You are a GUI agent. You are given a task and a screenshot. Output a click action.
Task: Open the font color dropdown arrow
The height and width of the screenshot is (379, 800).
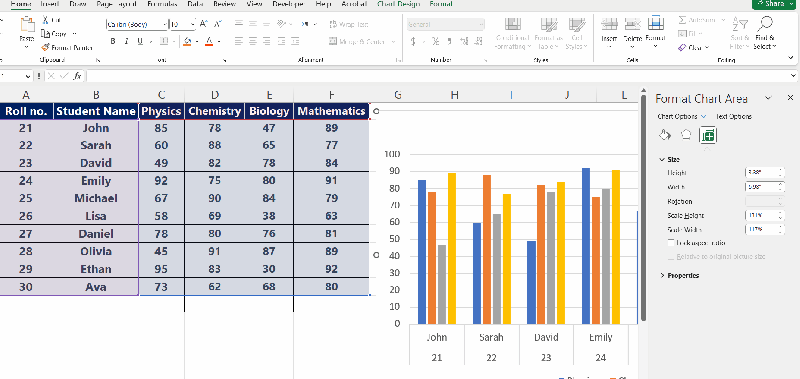[219, 42]
